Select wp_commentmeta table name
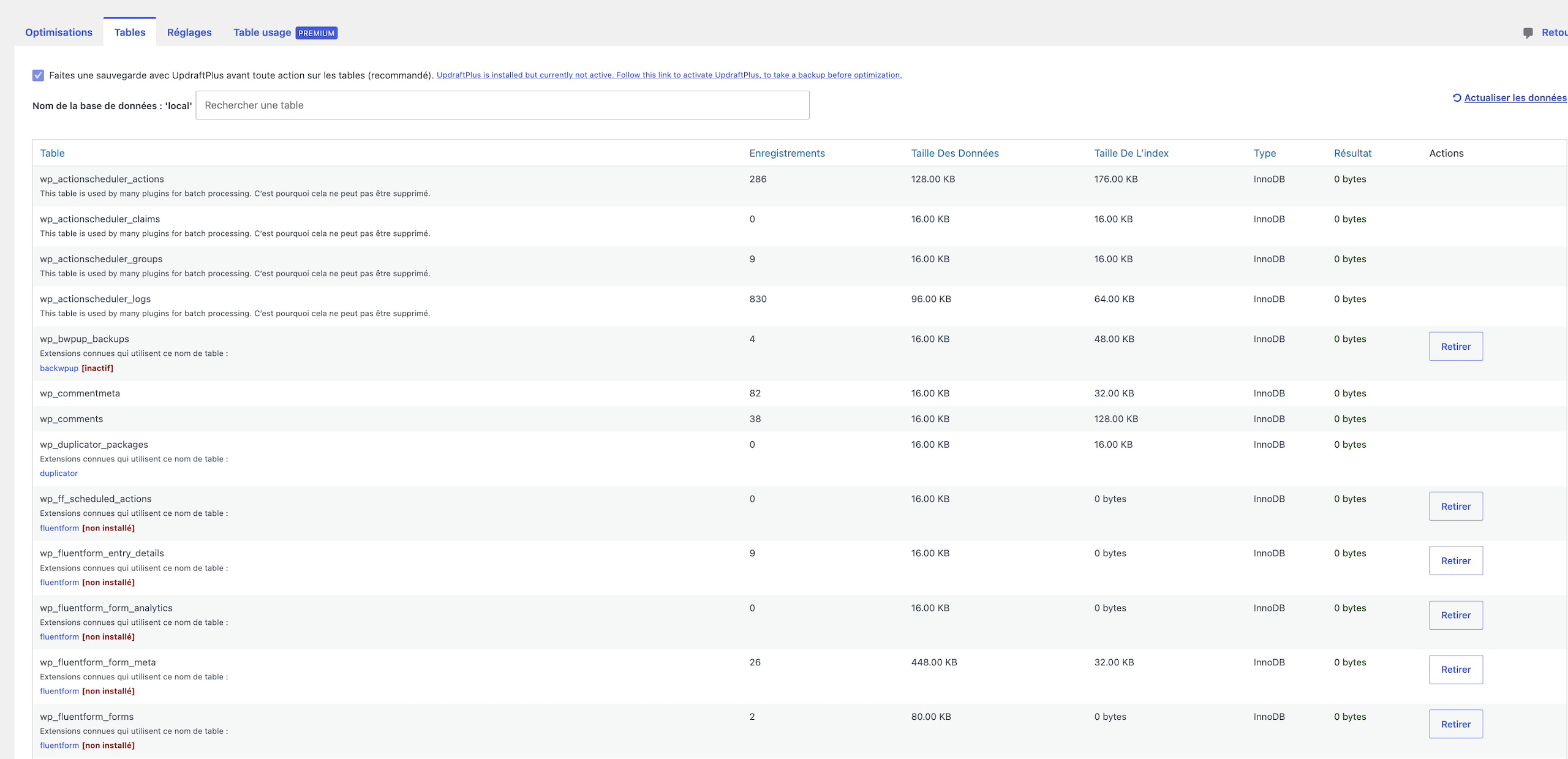The height and width of the screenshot is (759, 1568). click(80, 393)
